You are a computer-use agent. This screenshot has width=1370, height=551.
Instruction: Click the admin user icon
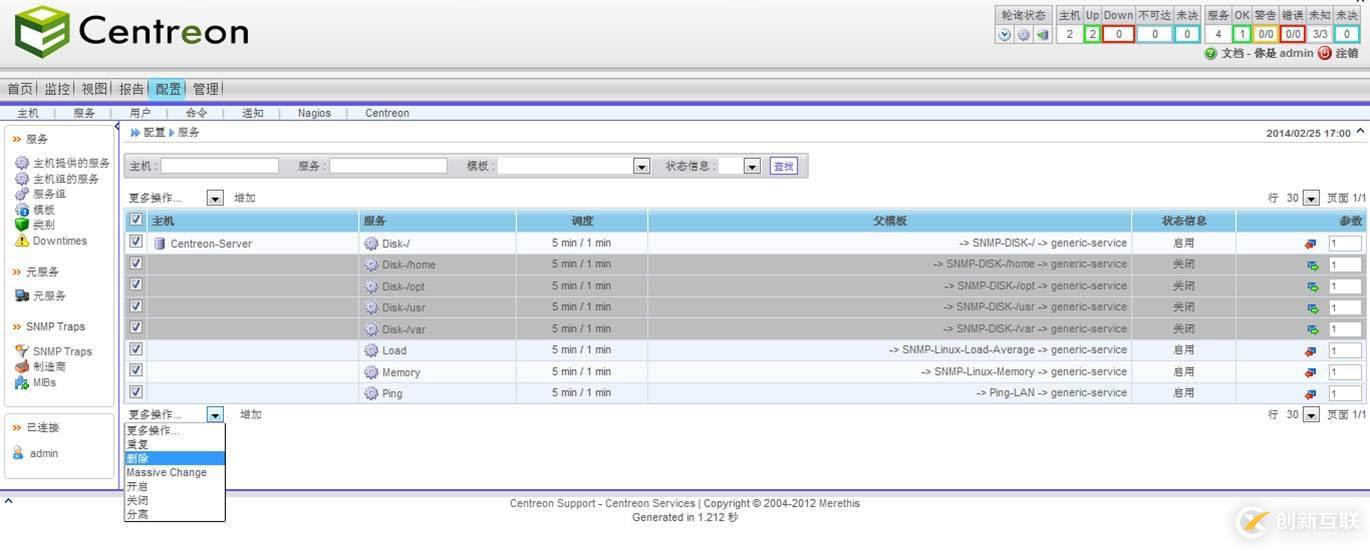[18, 453]
